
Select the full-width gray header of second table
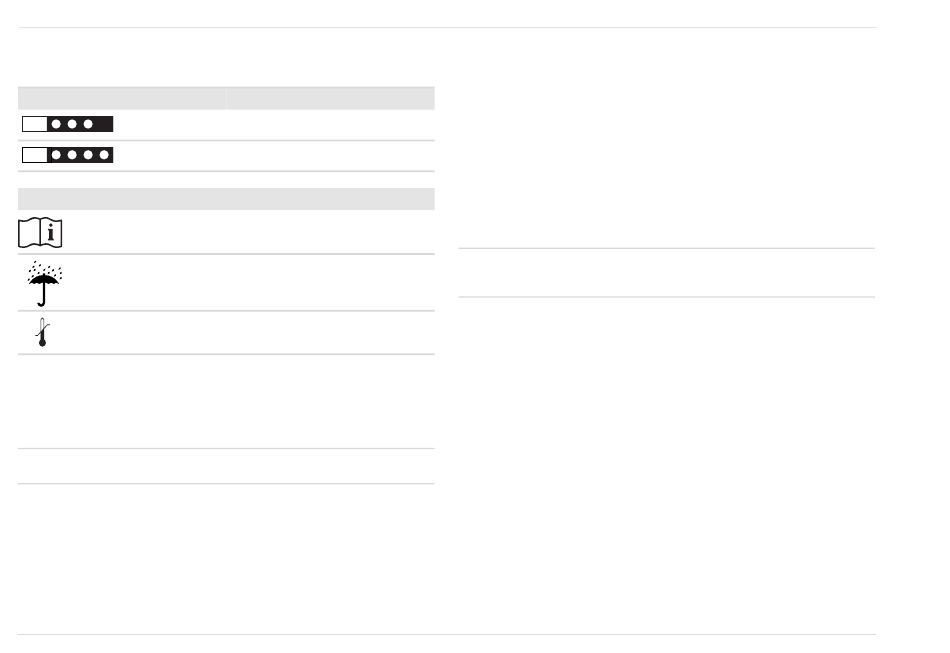(x=226, y=199)
